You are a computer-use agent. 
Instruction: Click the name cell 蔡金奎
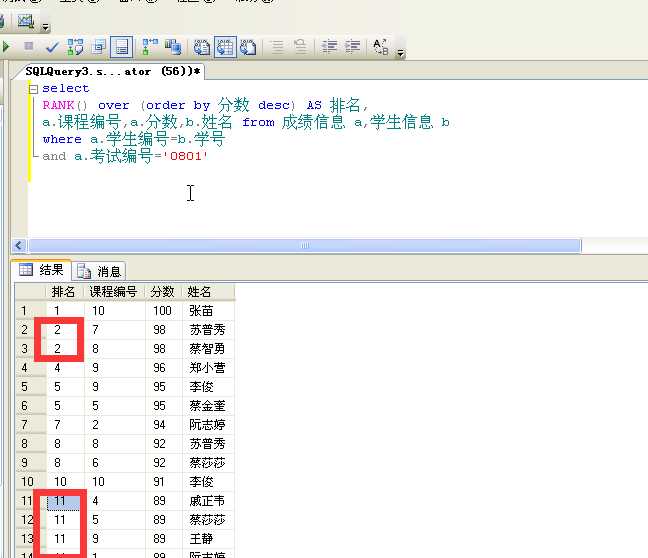[208, 405]
